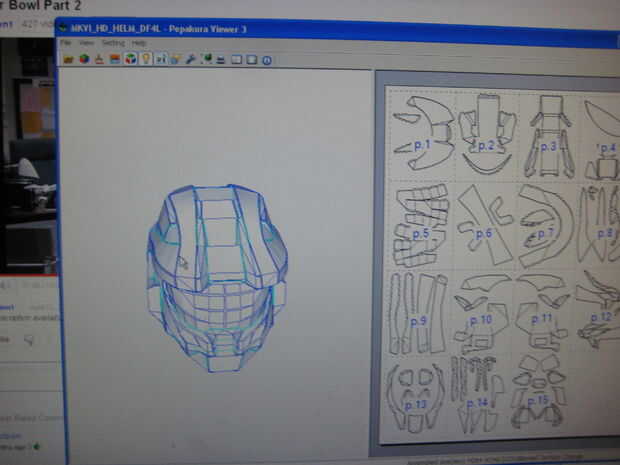Select pattern page p.8
The image size is (620, 465).
(x=600, y=226)
